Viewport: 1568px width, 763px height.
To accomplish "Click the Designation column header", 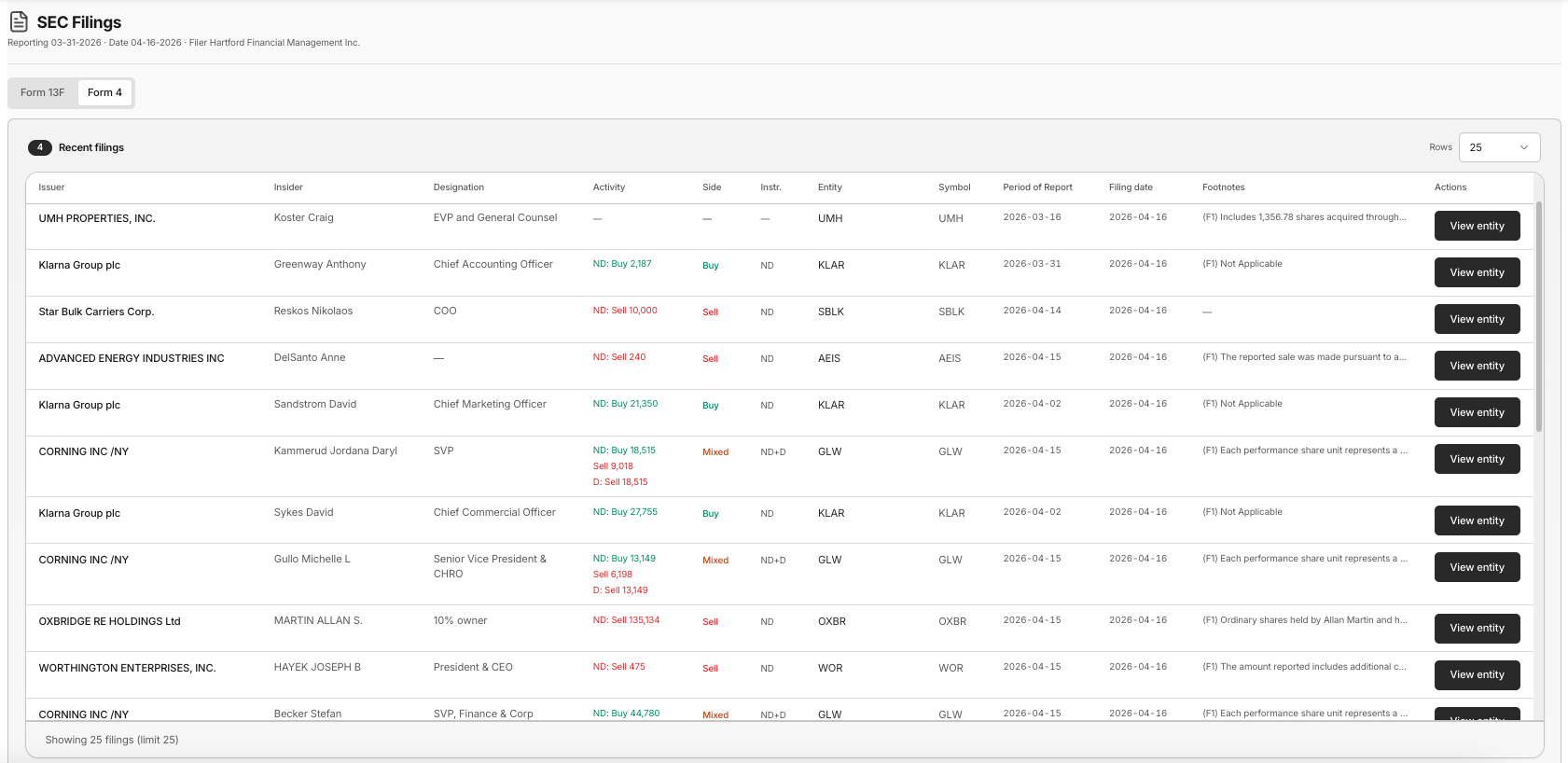I will pyautogui.click(x=459, y=187).
